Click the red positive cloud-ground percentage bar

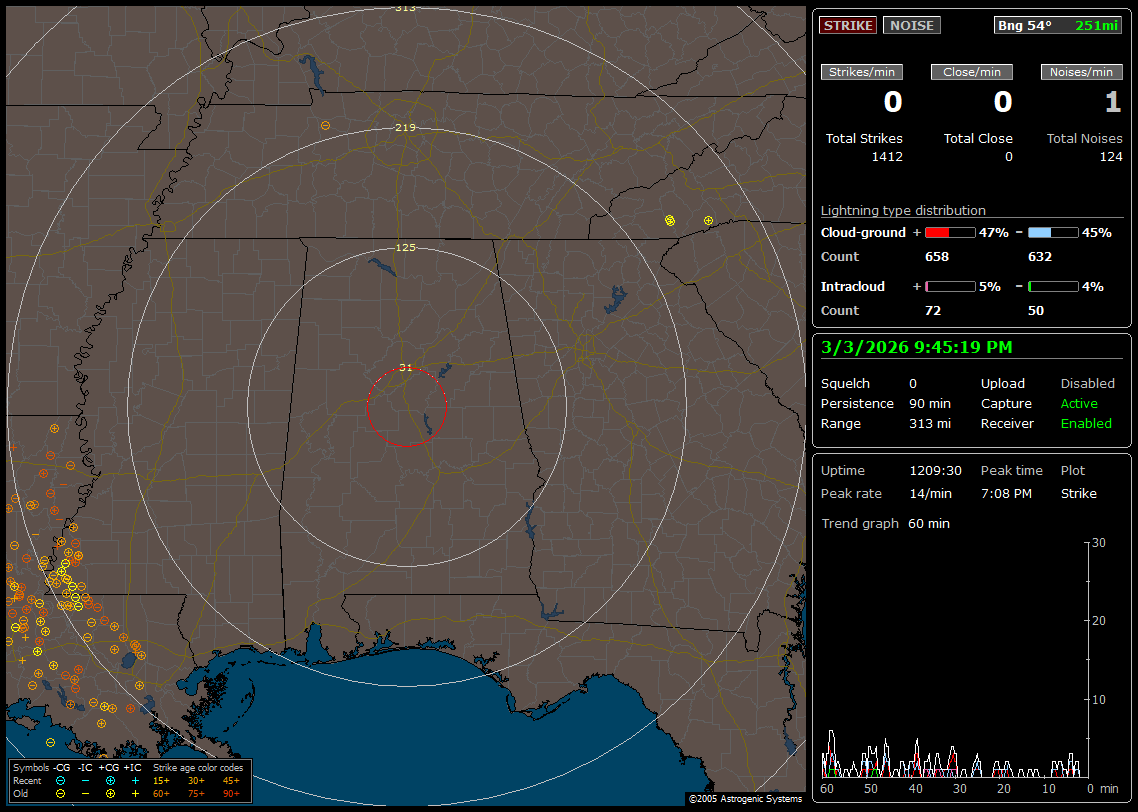(x=949, y=232)
